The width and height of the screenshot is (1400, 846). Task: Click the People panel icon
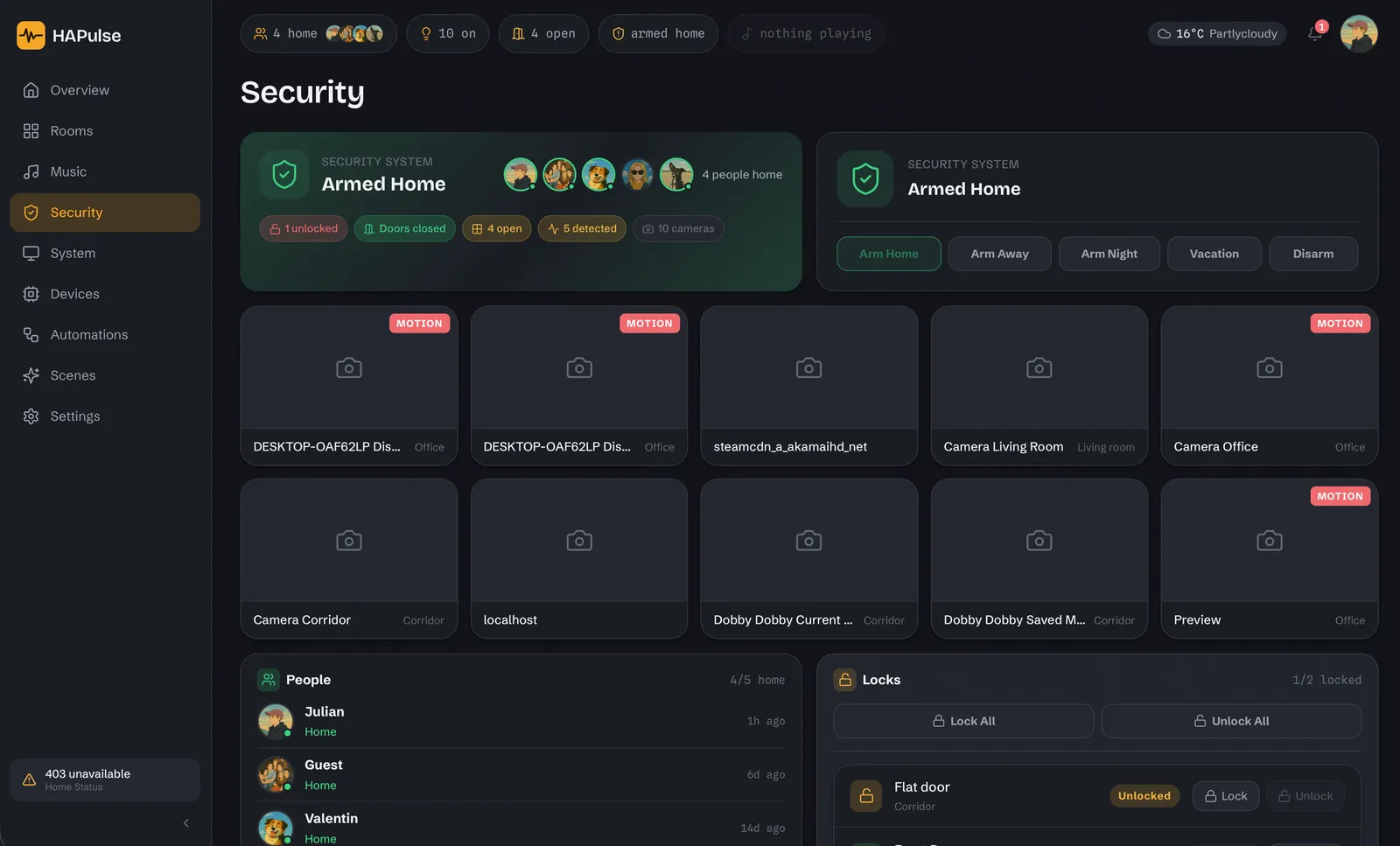tap(269, 680)
